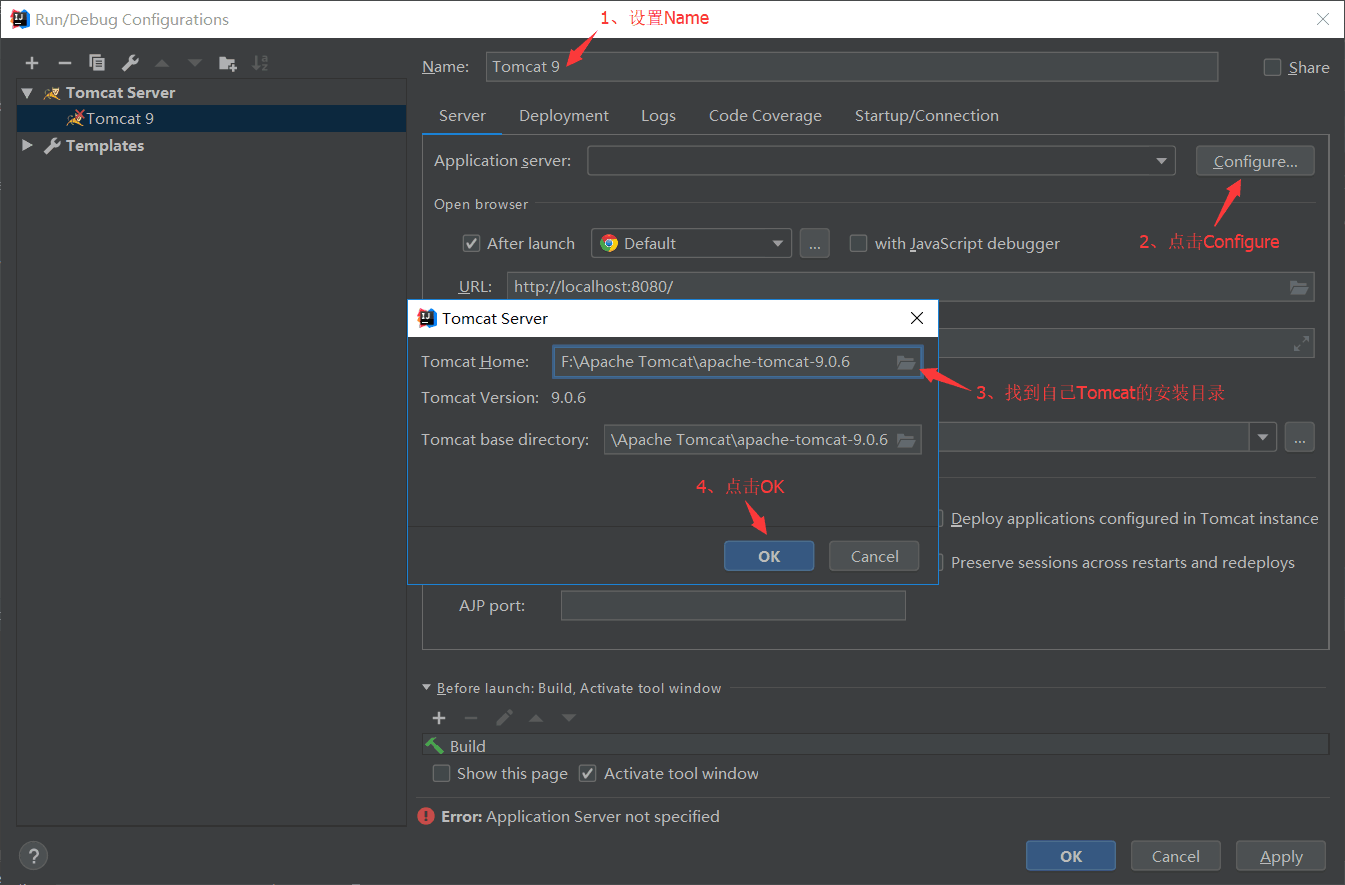Open the help documentation
Screen dimensions: 1345x885
33,855
